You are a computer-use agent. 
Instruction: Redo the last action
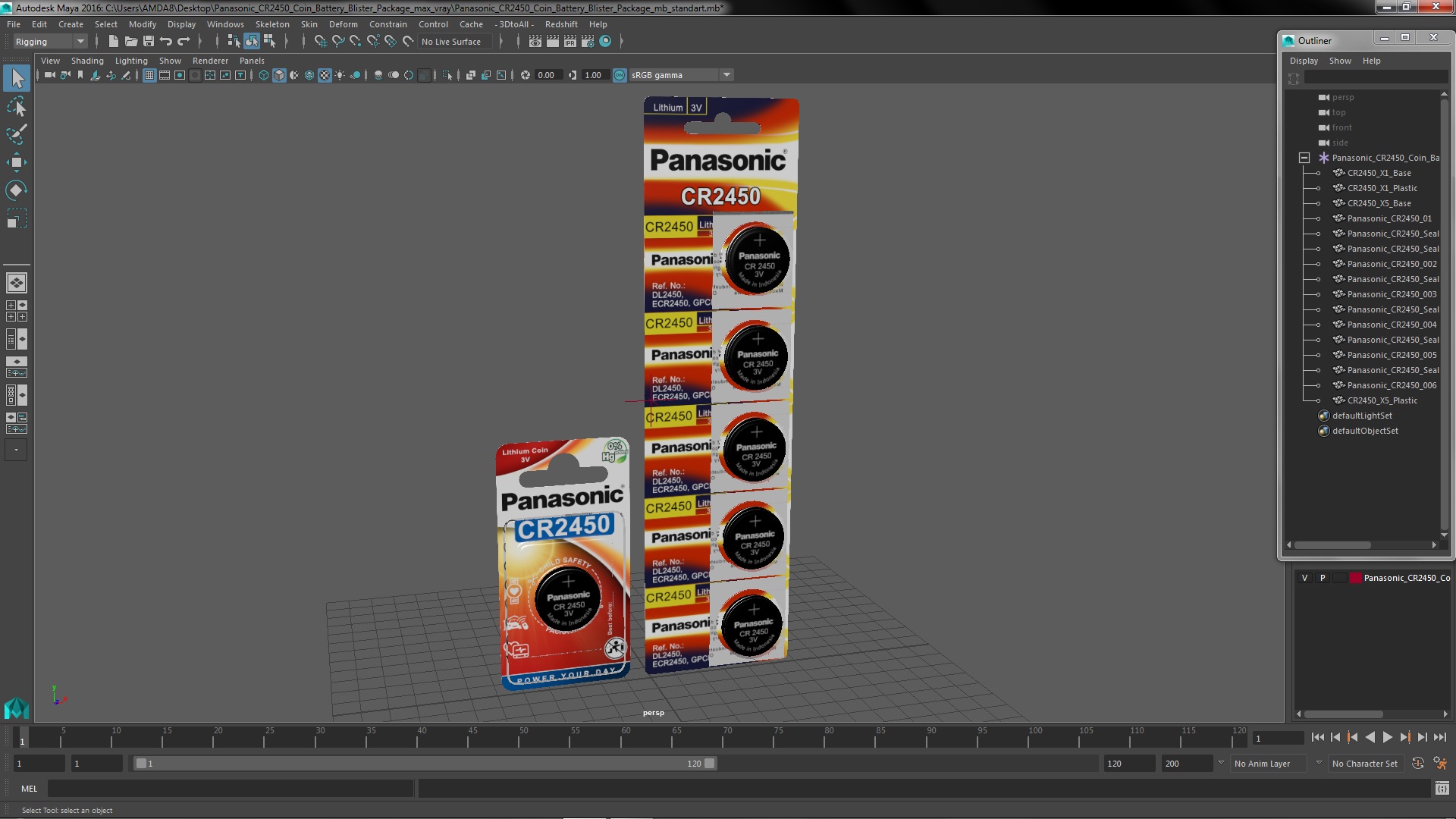pyautogui.click(x=184, y=42)
